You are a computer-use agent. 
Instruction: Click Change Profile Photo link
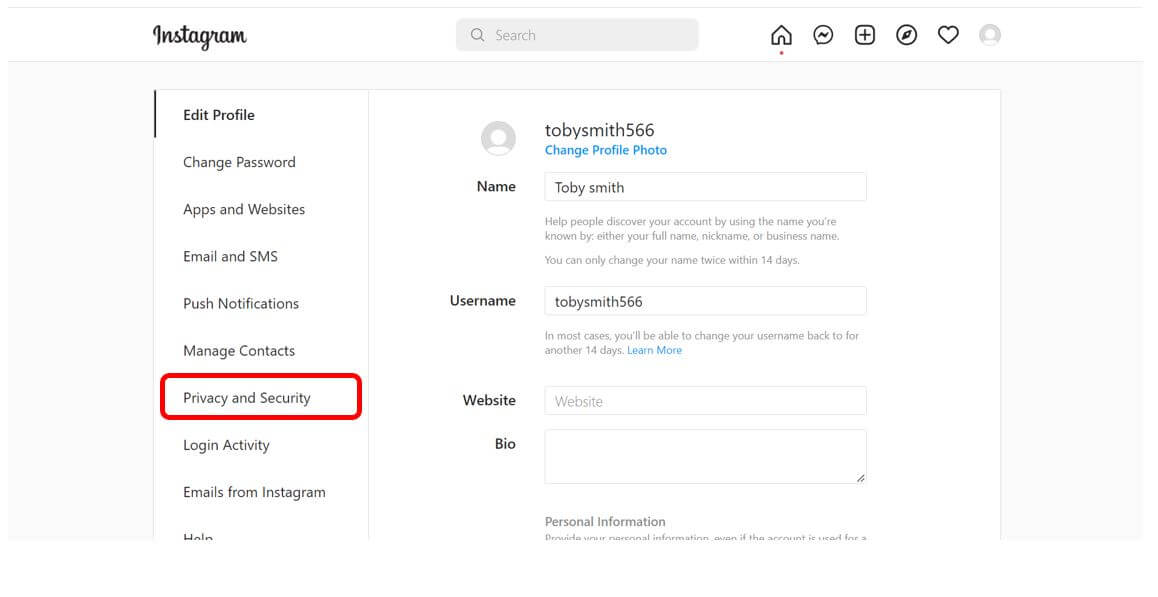tap(605, 150)
